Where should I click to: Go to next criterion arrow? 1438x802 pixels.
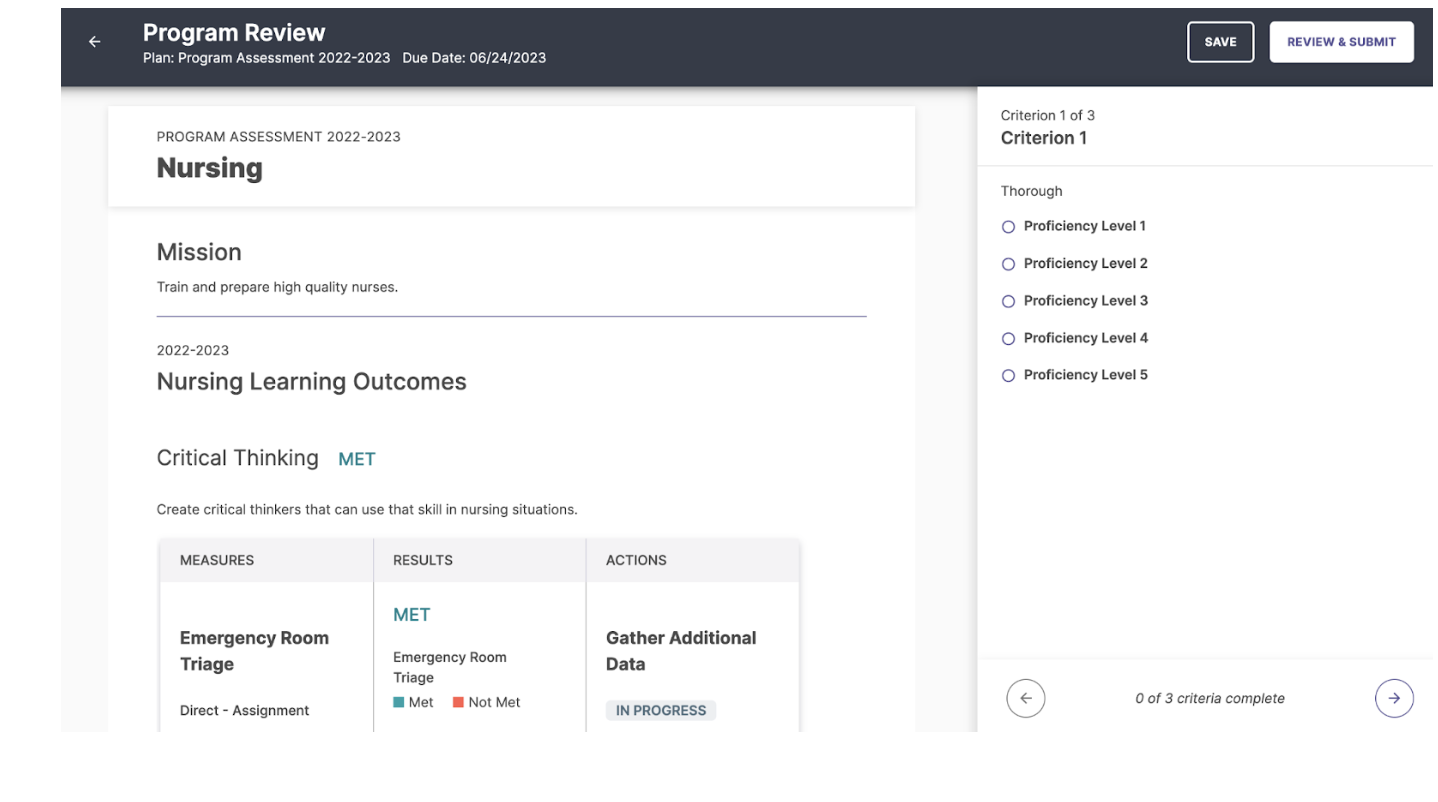(x=1394, y=698)
